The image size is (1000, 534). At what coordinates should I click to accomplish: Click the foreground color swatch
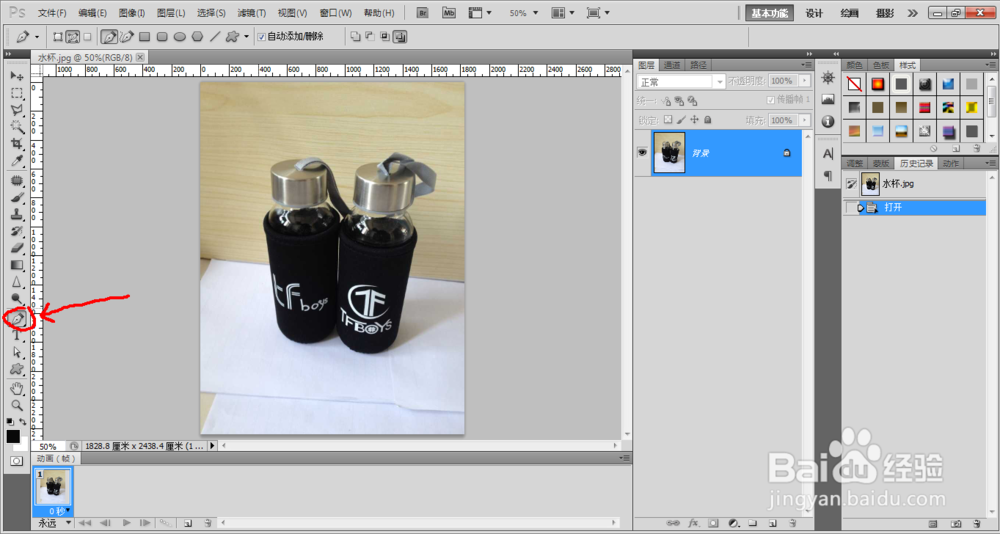(x=13, y=436)
